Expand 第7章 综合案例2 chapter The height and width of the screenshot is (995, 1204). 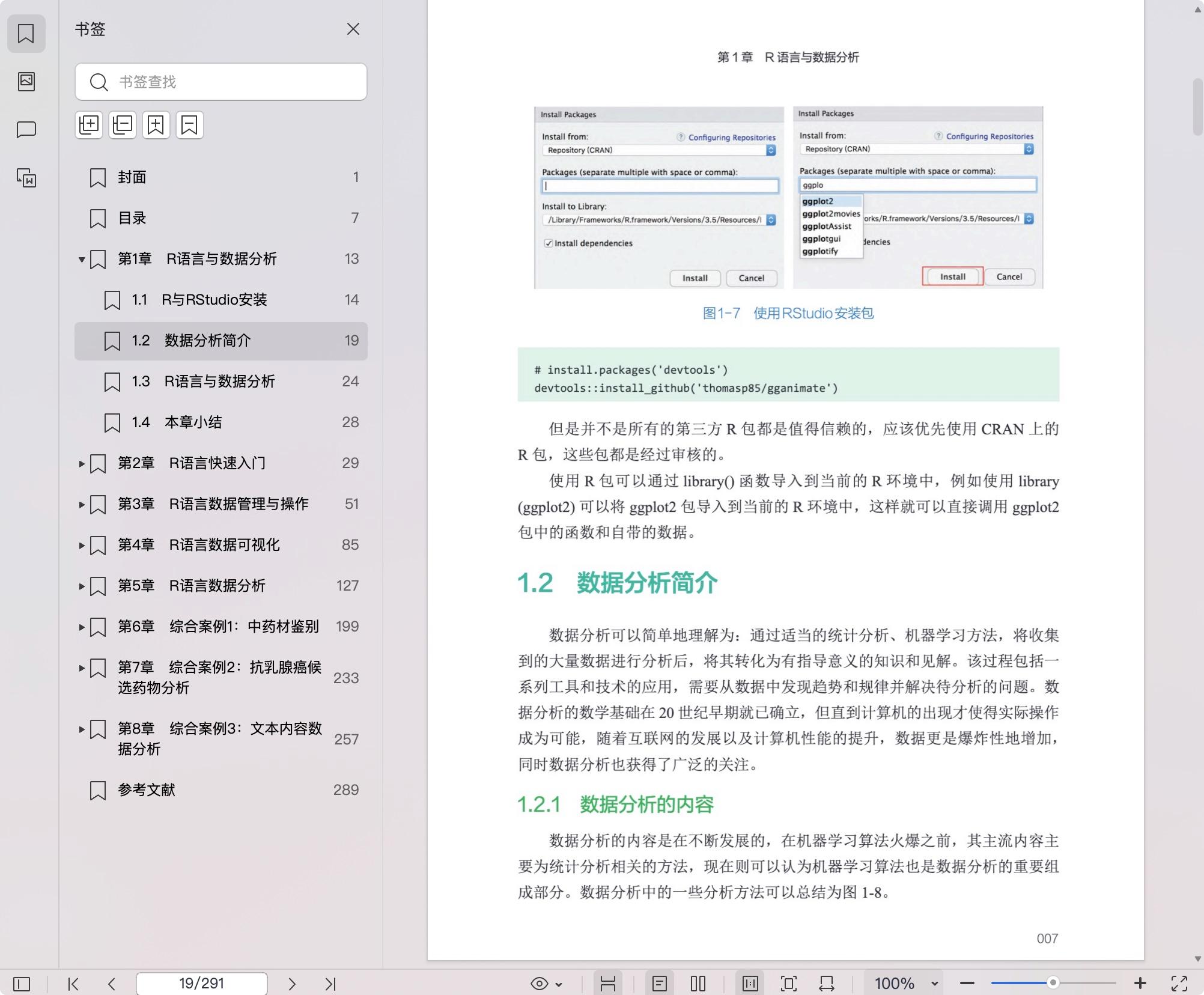tap(81, 668)
